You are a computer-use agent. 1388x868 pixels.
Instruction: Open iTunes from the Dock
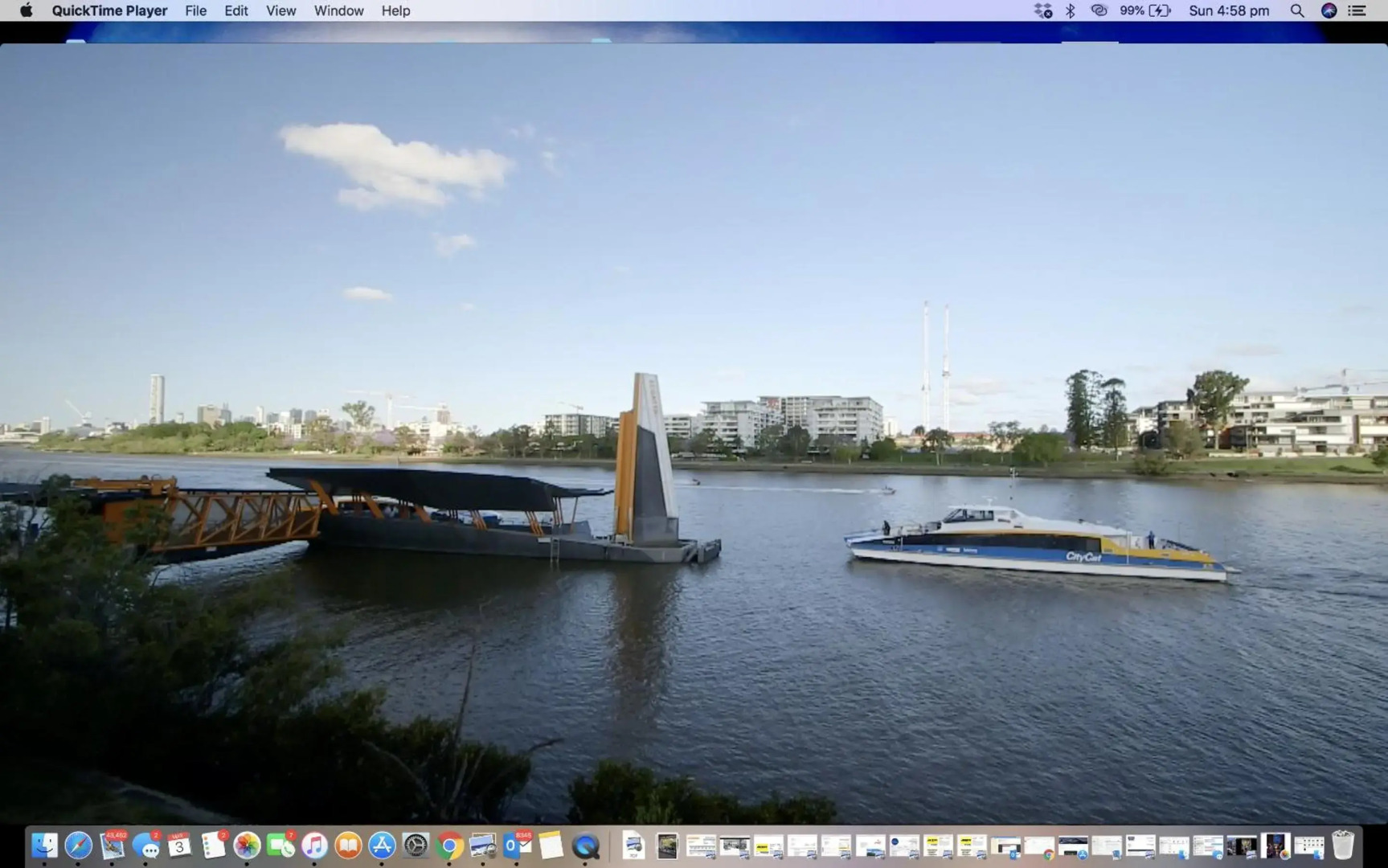click(314, 845)
